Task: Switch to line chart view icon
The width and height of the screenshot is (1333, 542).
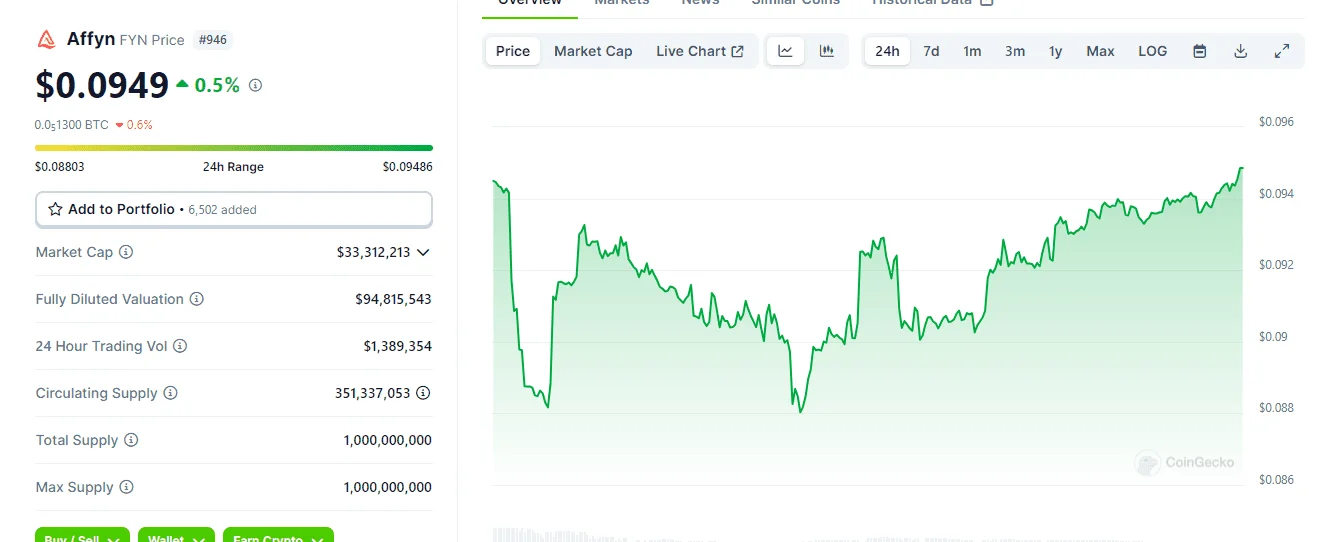Action: point(786,51)
